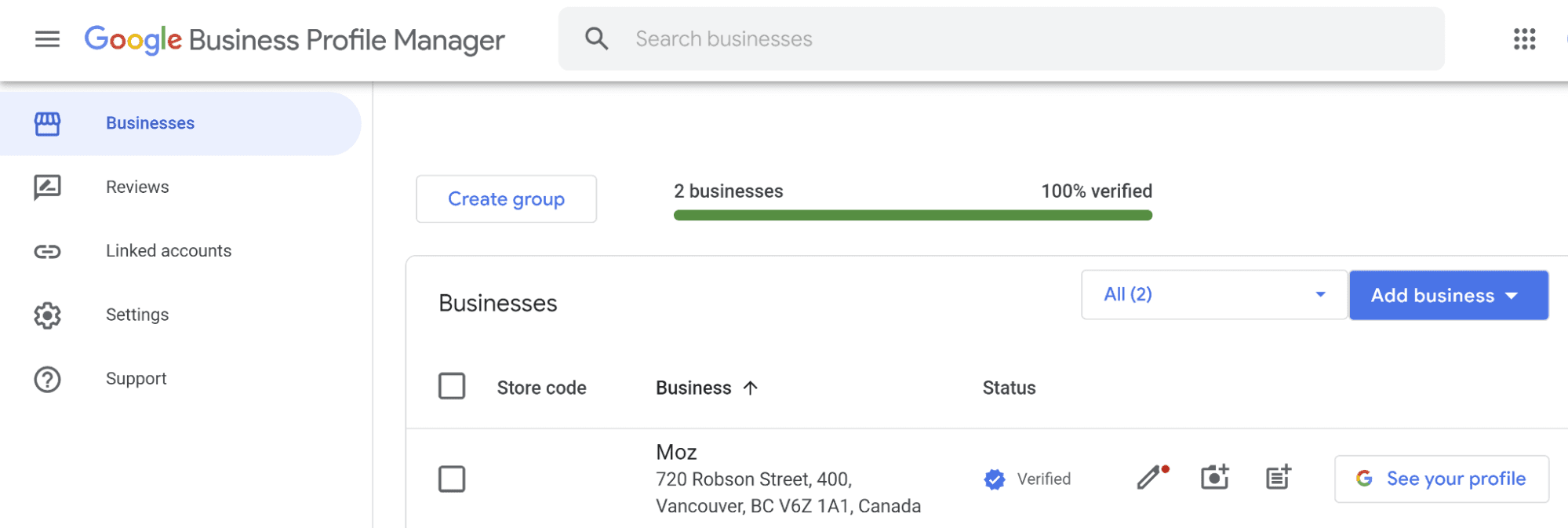Screen dimensions: 1568x528
Task: Click the storefront Businesses icon in sidebar
Action: click(47, 123)
